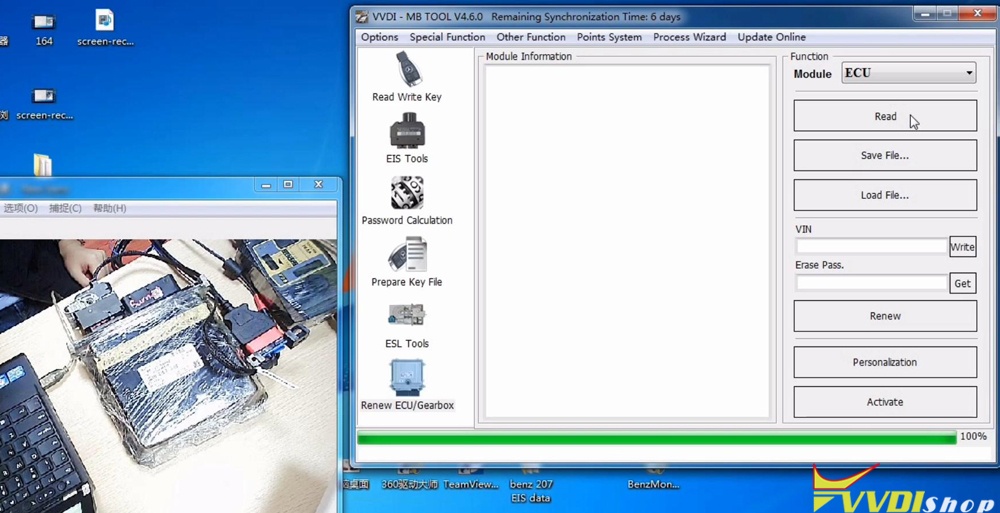Click inside the Module Information text area
1000x513 pixels.
pos(627,241)
